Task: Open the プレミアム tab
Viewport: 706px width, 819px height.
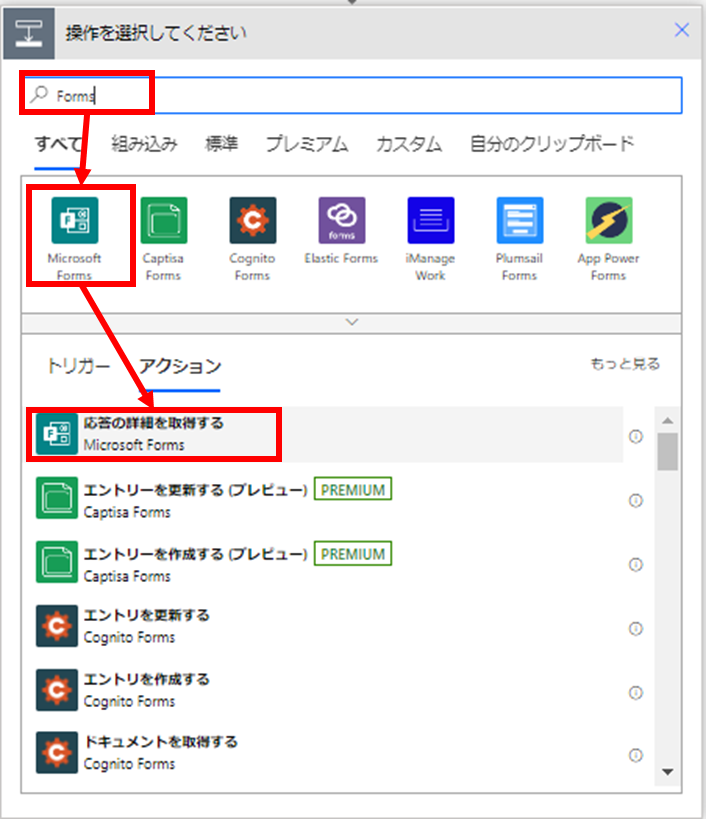Action: (307, 143)
